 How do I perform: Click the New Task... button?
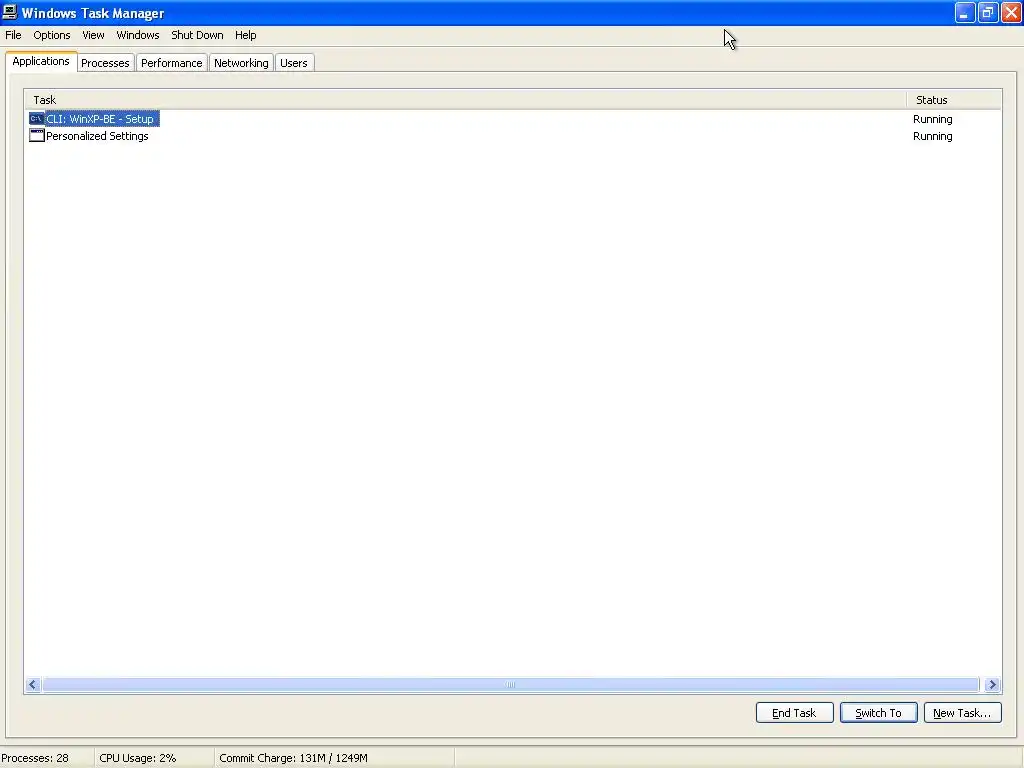point(962,712)
